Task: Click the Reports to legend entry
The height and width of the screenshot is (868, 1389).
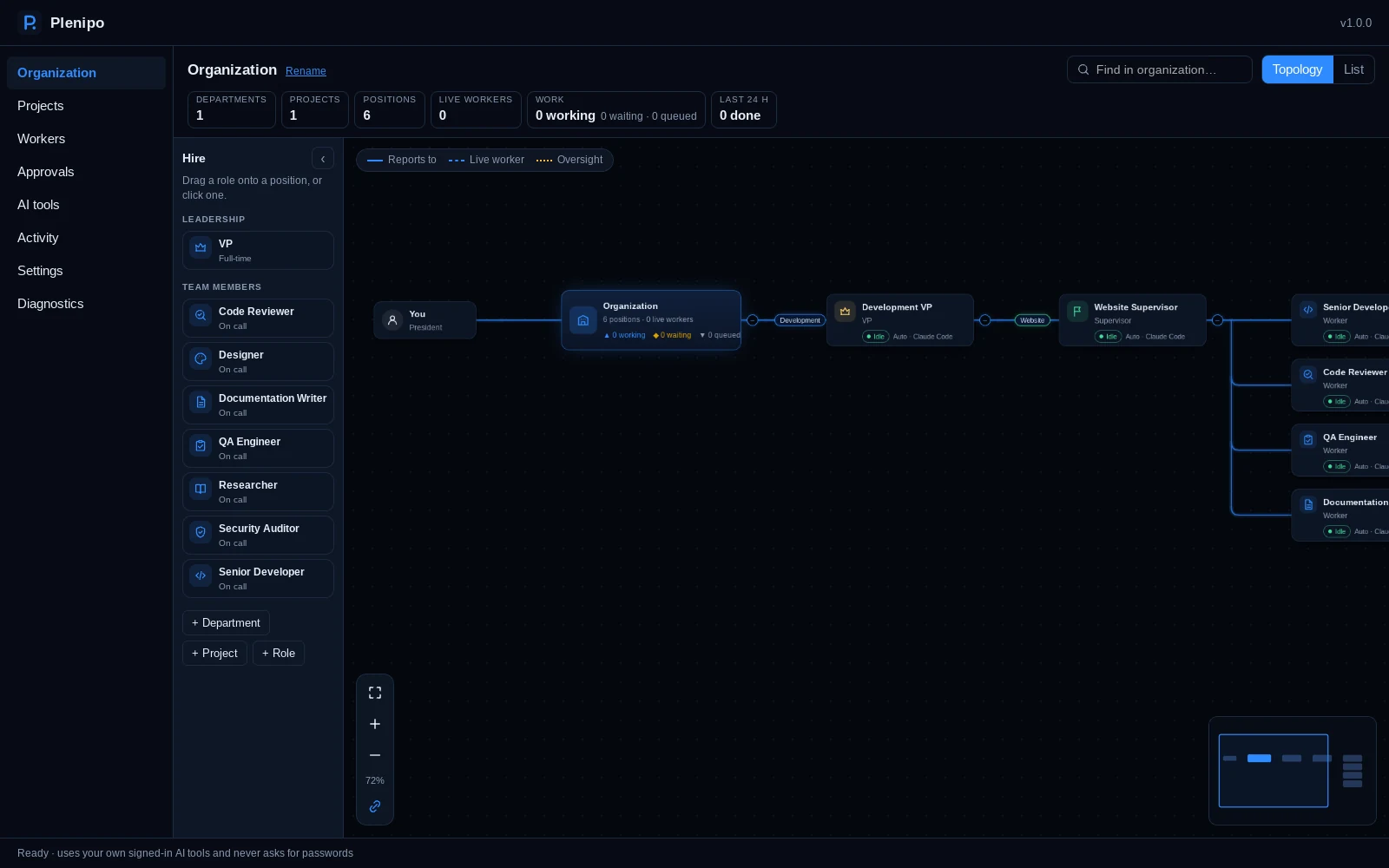Action: (402, 160)
